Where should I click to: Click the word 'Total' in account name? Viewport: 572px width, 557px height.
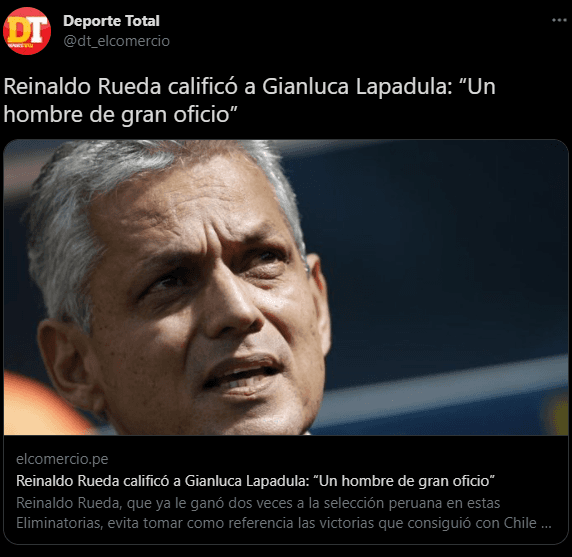(x=143, y=21)
